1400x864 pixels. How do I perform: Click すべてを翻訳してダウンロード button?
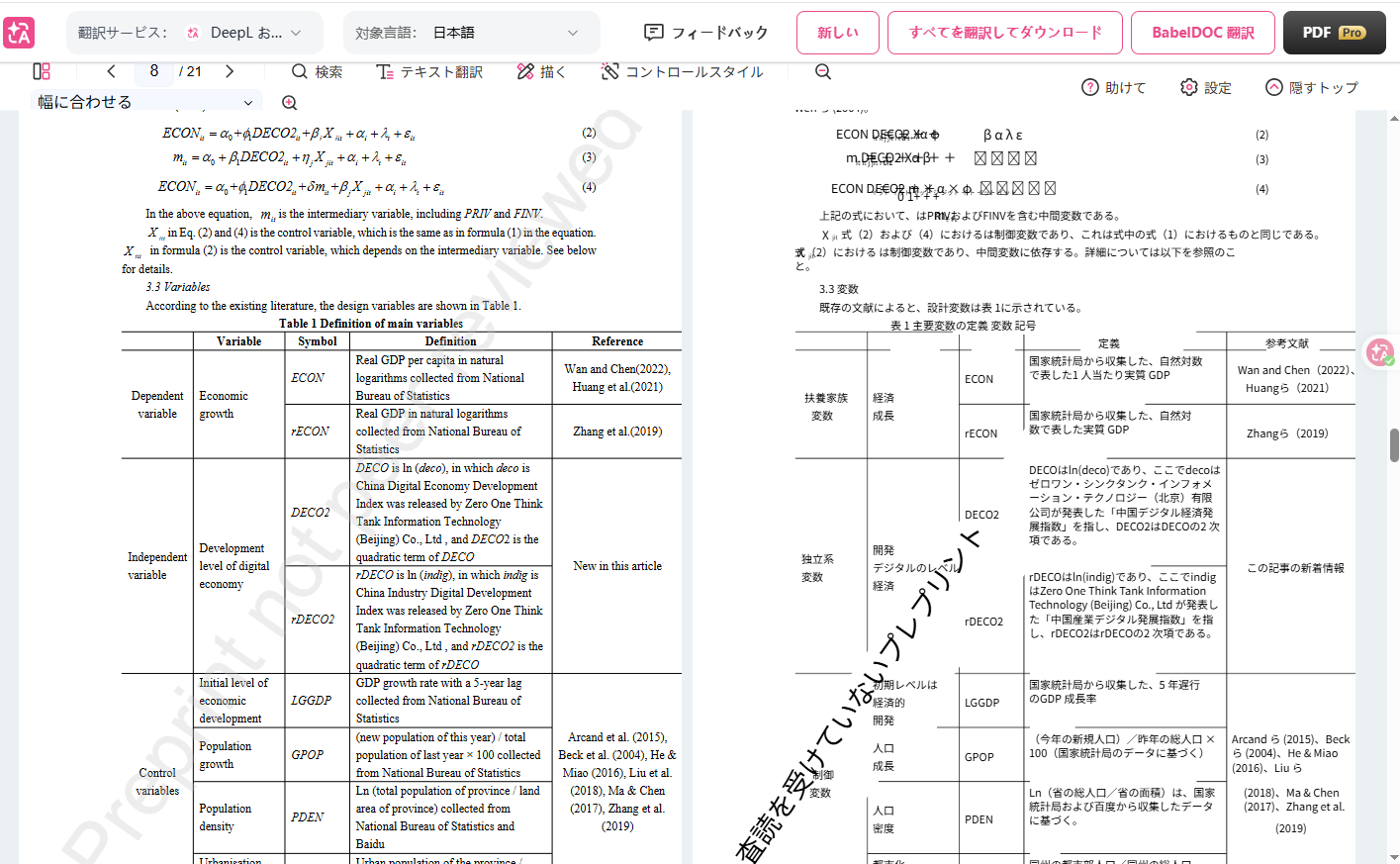(x=1005, y=33)
